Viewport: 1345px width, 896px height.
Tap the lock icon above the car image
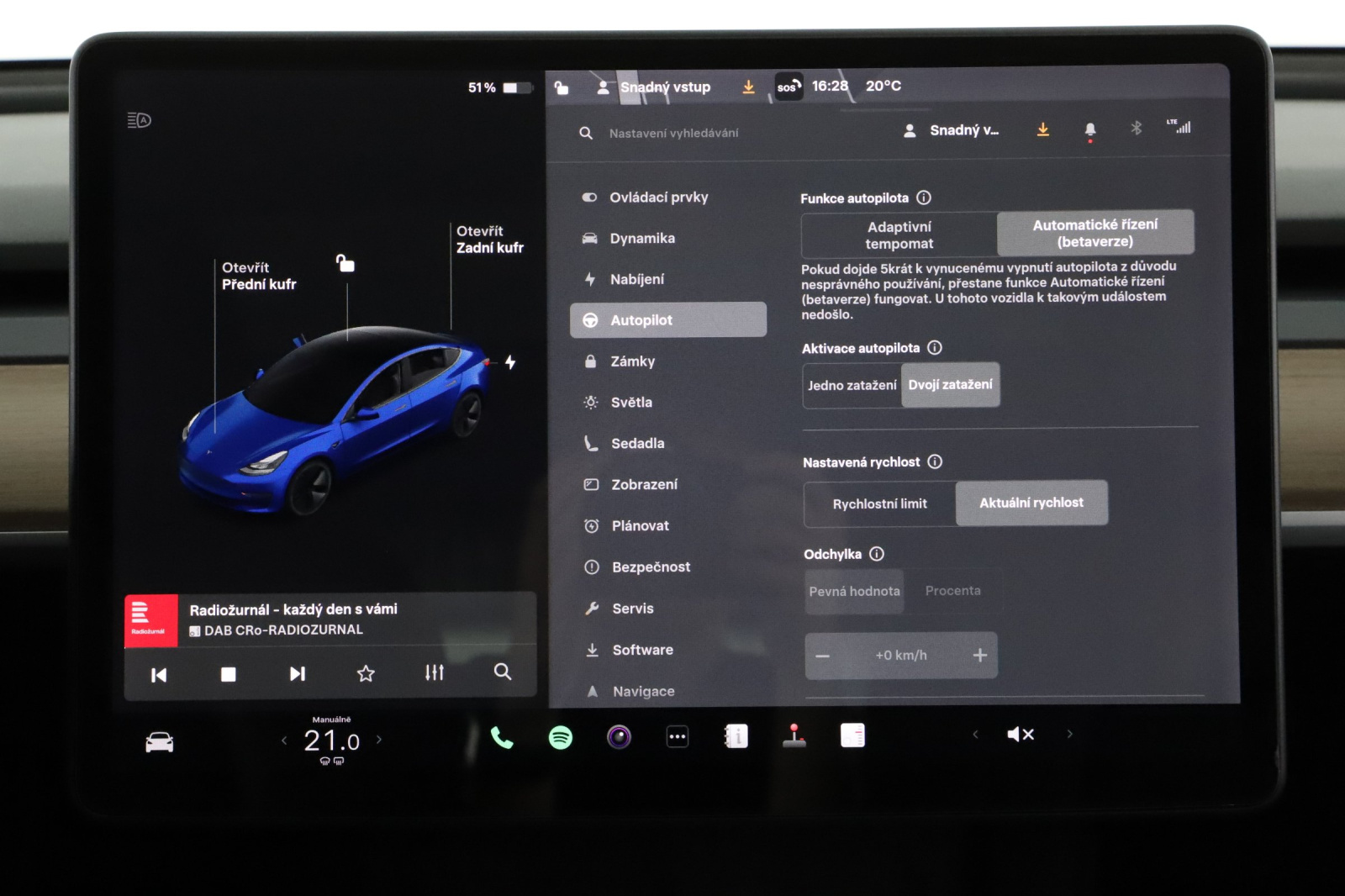click(x=345, y=263)
